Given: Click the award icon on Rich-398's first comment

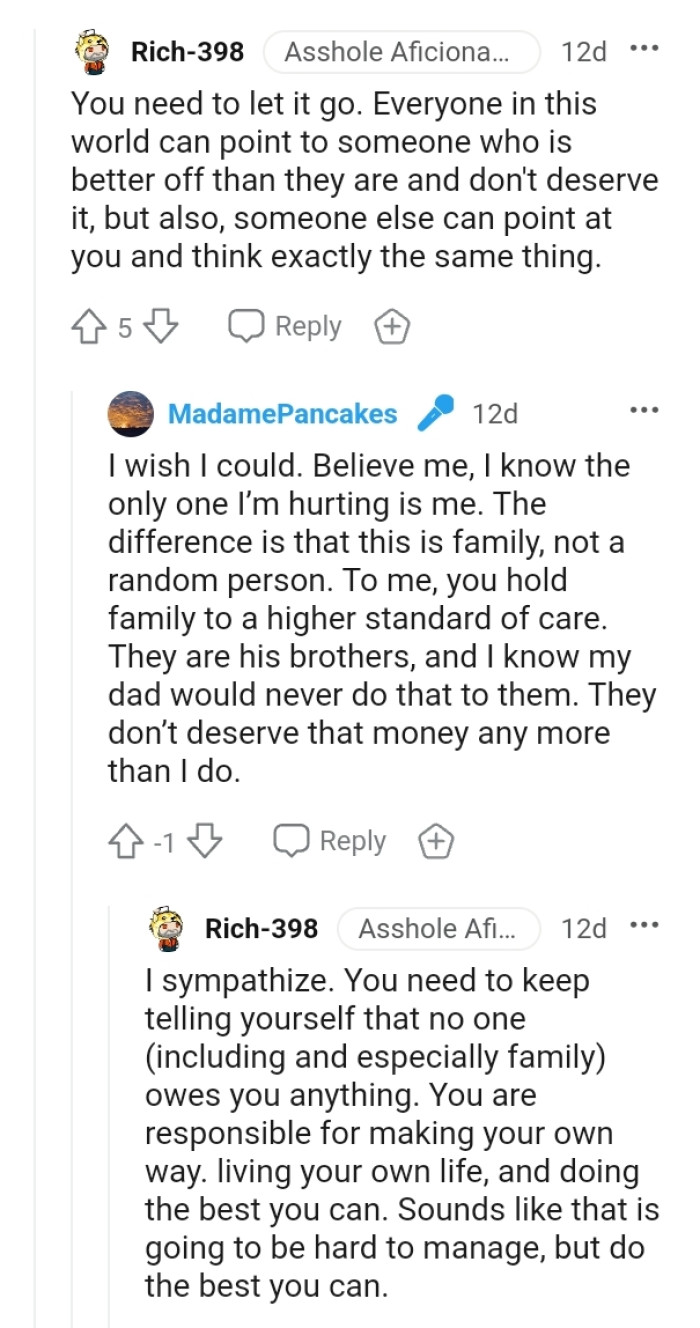Looking at the screenshot, I should tap(391, 325).
